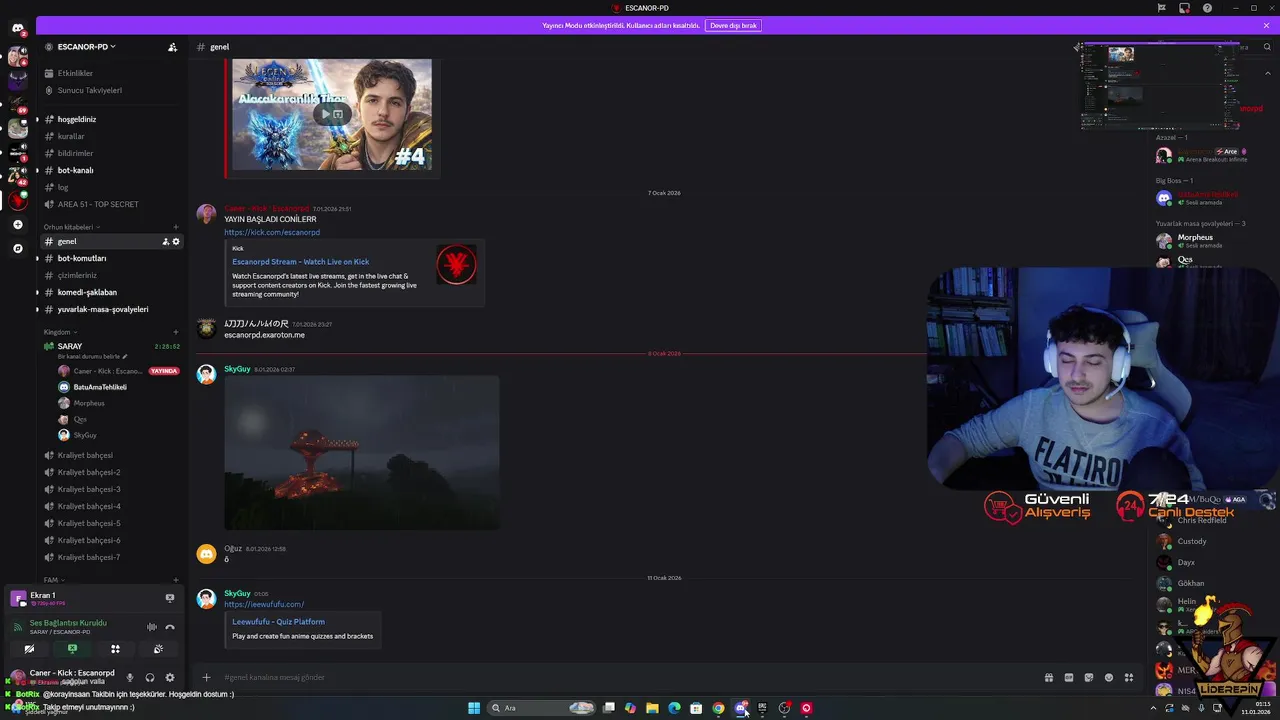Toggle noise suppression waveform icon
Viewport: 1280px width, 720px height.
(x=152, y=627)
